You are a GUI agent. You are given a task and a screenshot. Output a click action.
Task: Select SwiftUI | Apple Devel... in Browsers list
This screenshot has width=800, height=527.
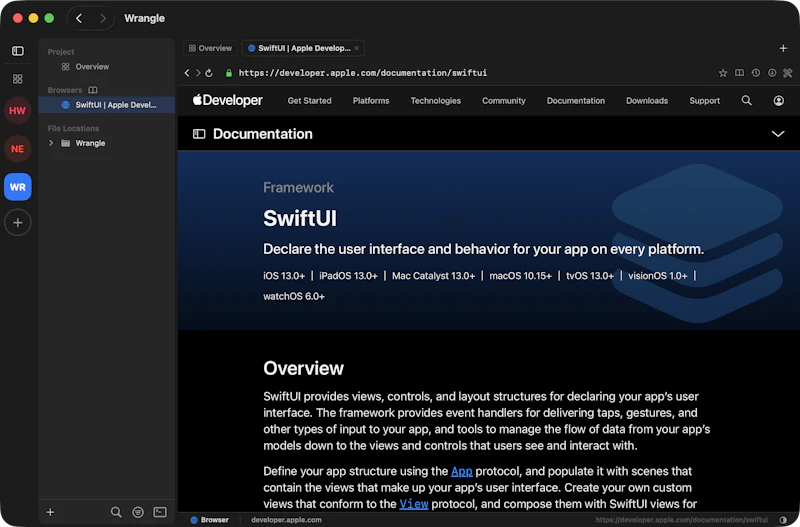(106, 105)
